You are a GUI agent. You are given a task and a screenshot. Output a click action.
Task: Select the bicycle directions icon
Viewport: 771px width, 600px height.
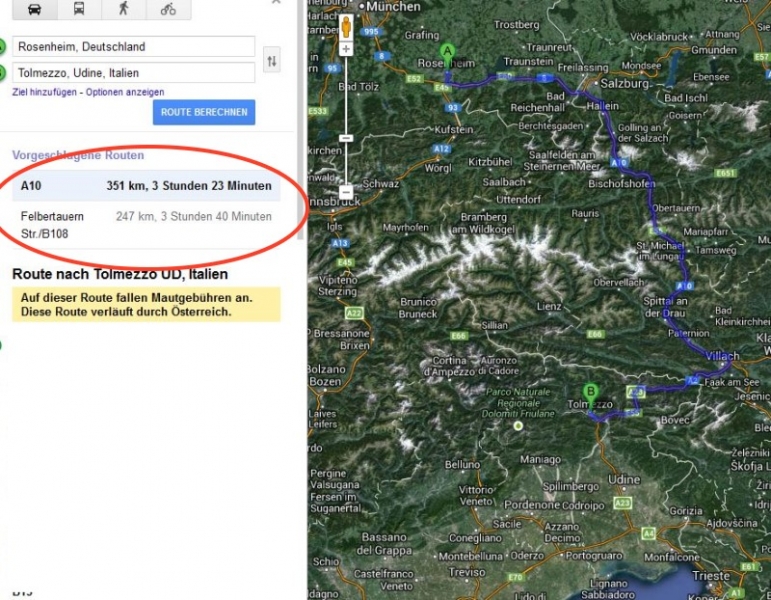(168, 9)
